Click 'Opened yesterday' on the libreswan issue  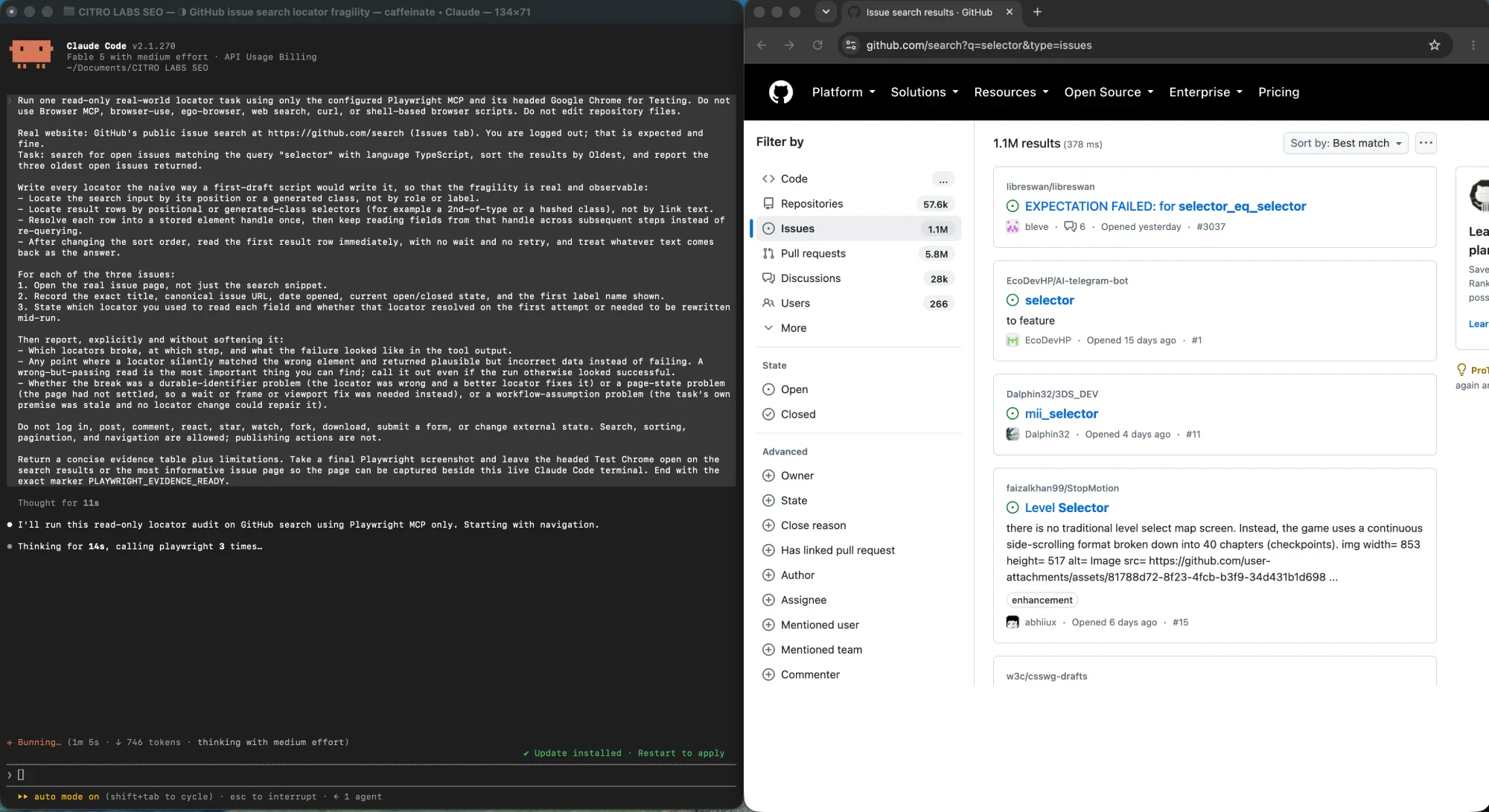pyautogui.click(x=1141, y=227)
